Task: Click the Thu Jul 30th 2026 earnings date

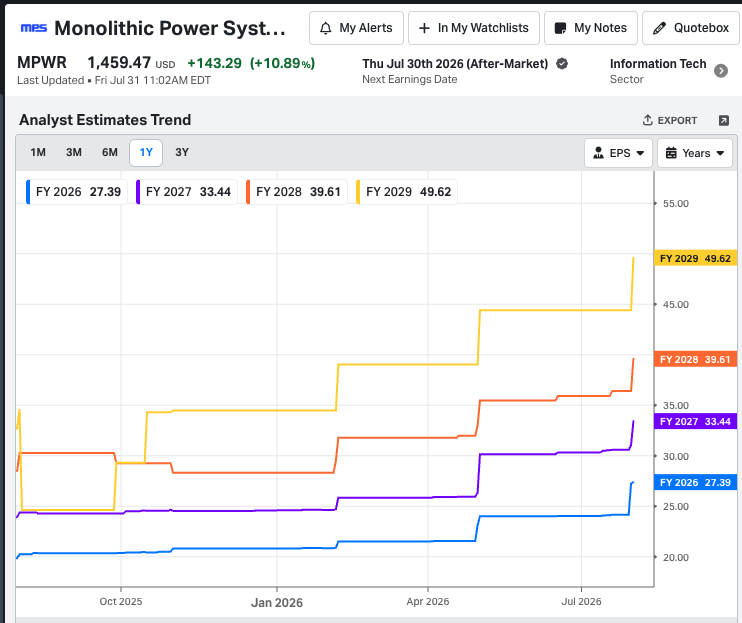Action: tap(455, 63)
